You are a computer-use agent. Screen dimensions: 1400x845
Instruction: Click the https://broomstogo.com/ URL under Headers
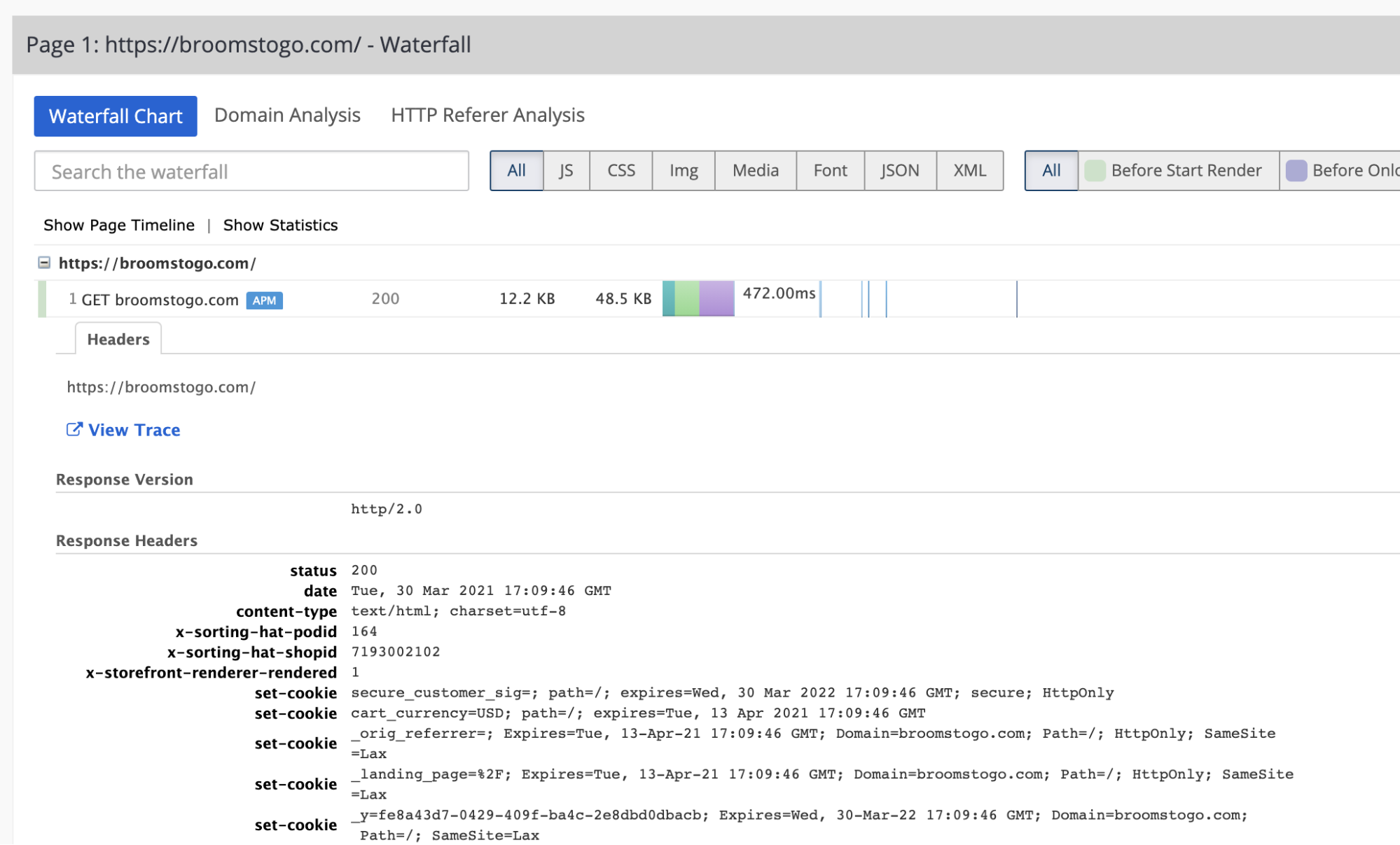click(161, 387)
